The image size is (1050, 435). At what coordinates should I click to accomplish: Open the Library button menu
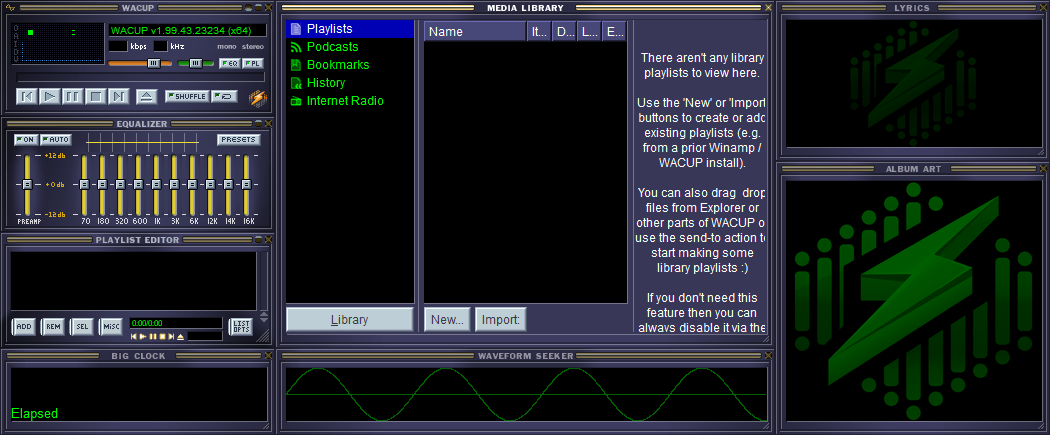[350, 320]
